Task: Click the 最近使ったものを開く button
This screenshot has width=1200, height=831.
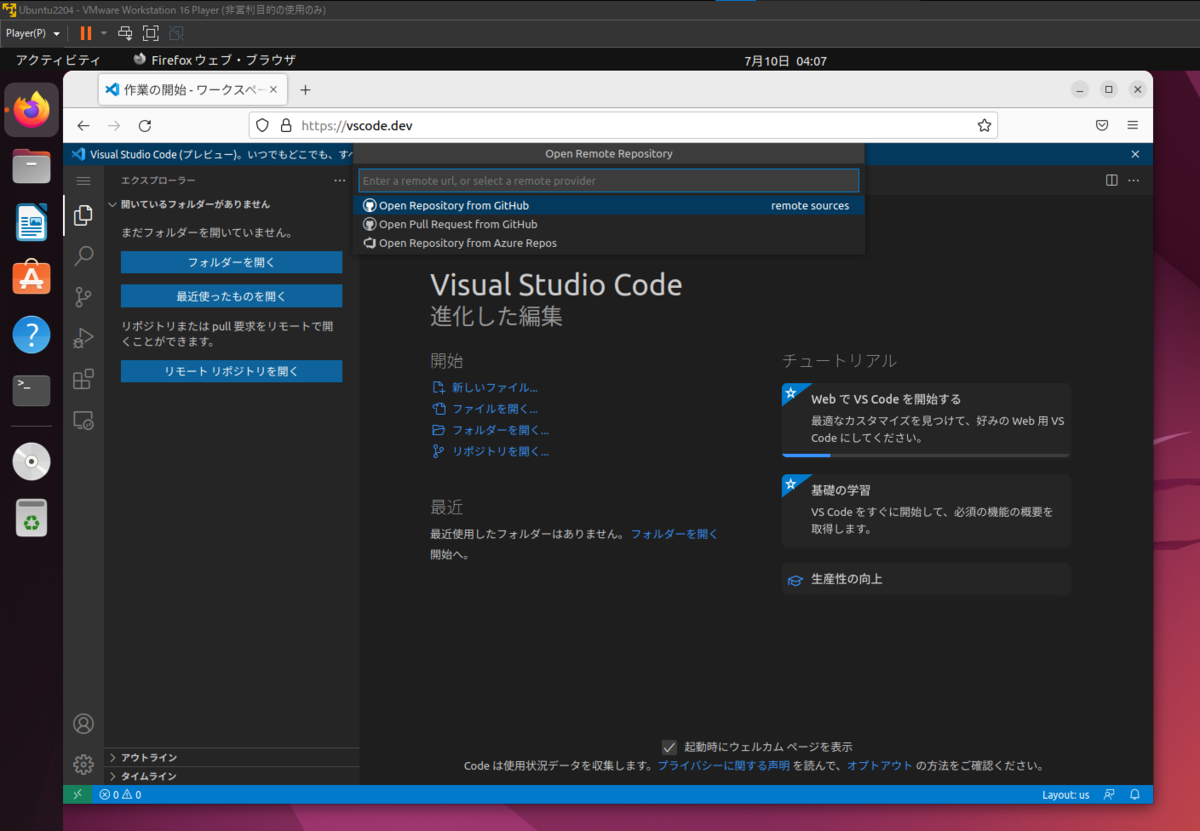Action: tap(231, 296)
